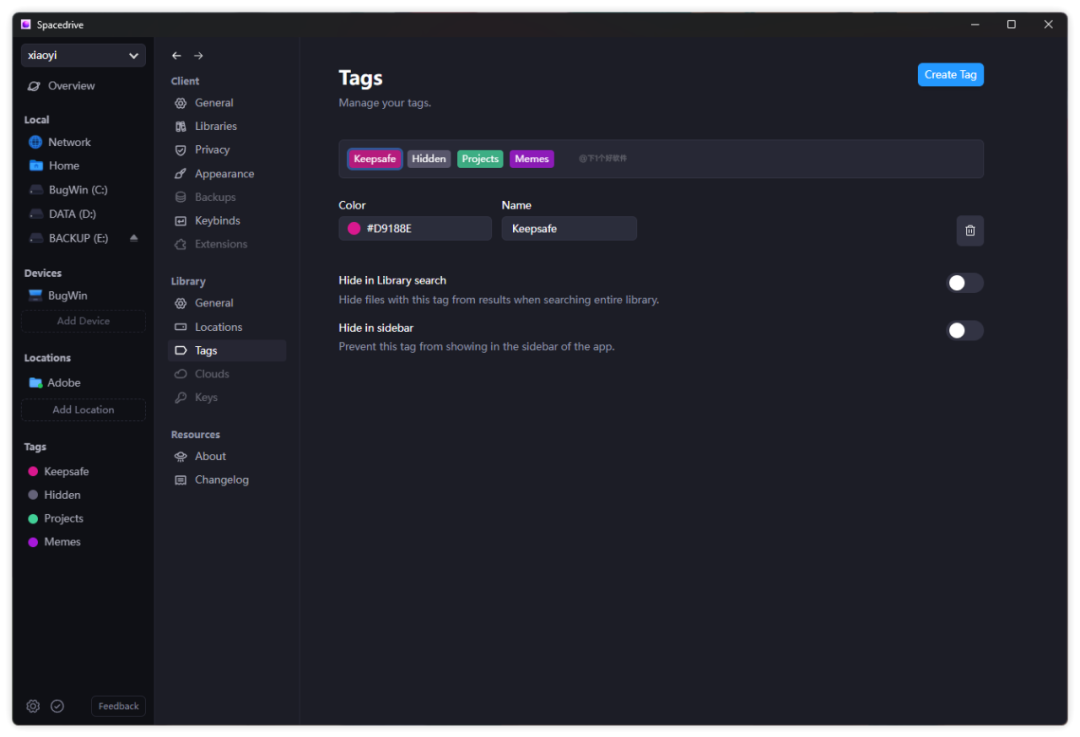Click the Spacedrive app logo icon
Screen dimensions: 1080x737
coord(26,25)
